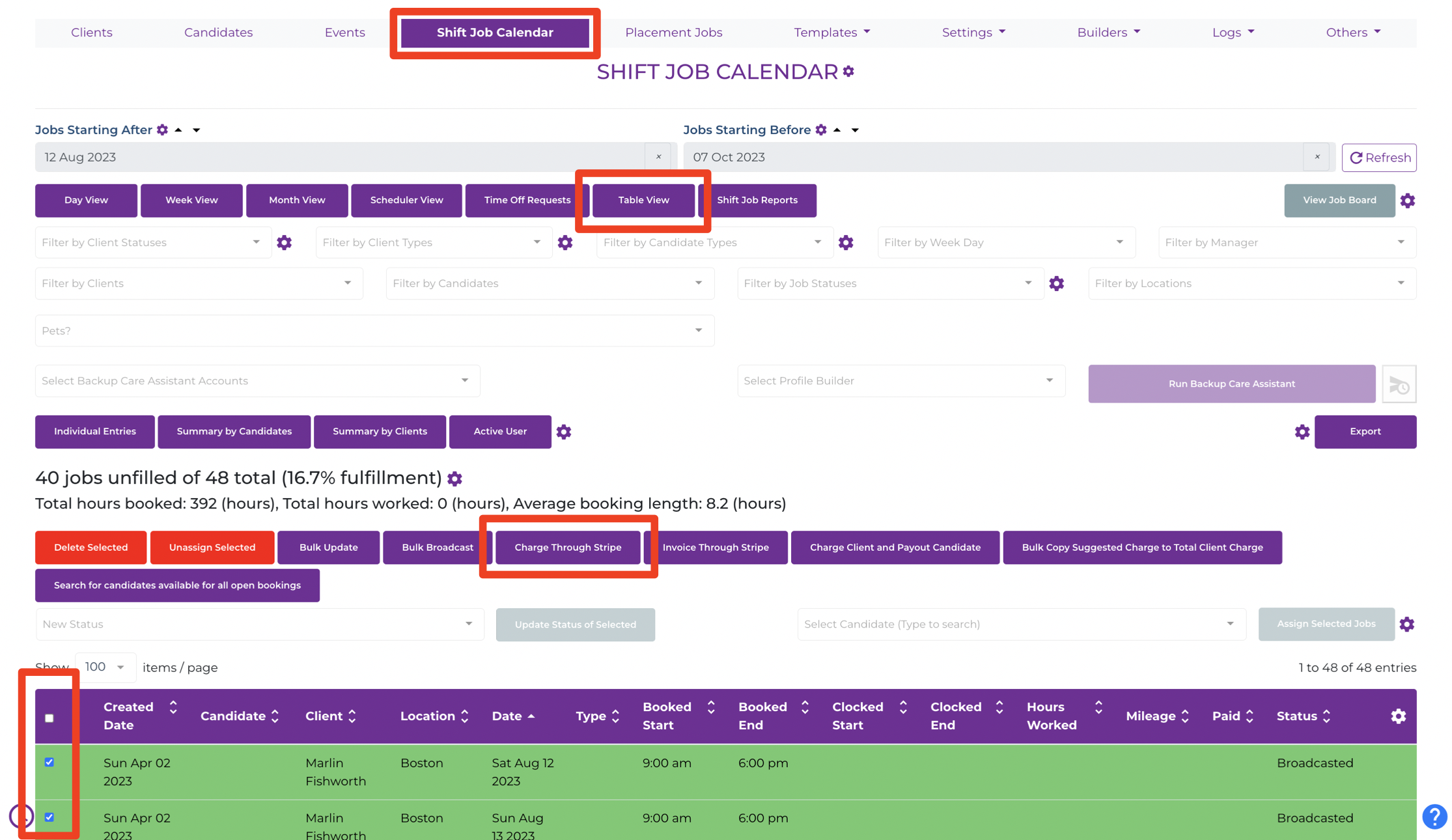
Task: Open New Status dropdown
Action: pos(260,624)
